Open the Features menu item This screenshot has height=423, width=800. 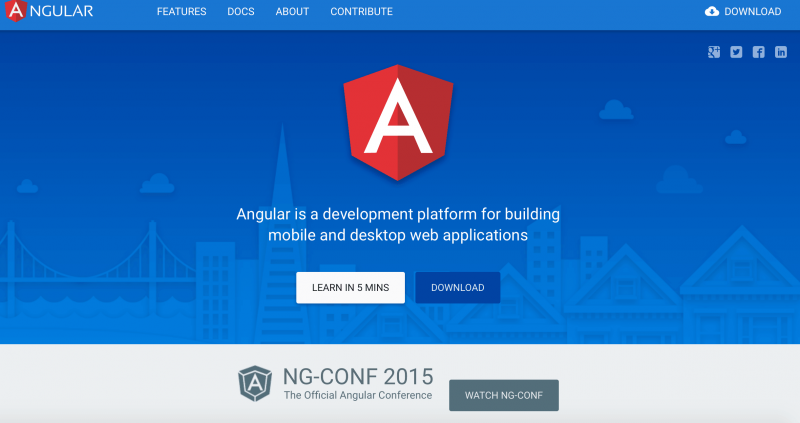181,12
